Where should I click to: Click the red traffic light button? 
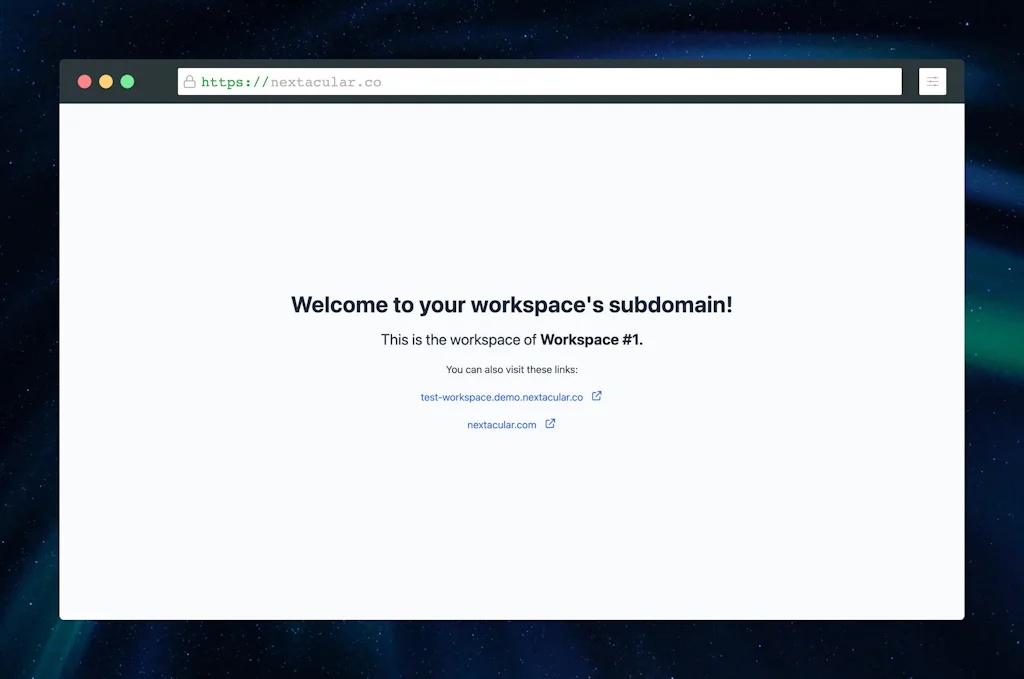(x=85, y=81)
